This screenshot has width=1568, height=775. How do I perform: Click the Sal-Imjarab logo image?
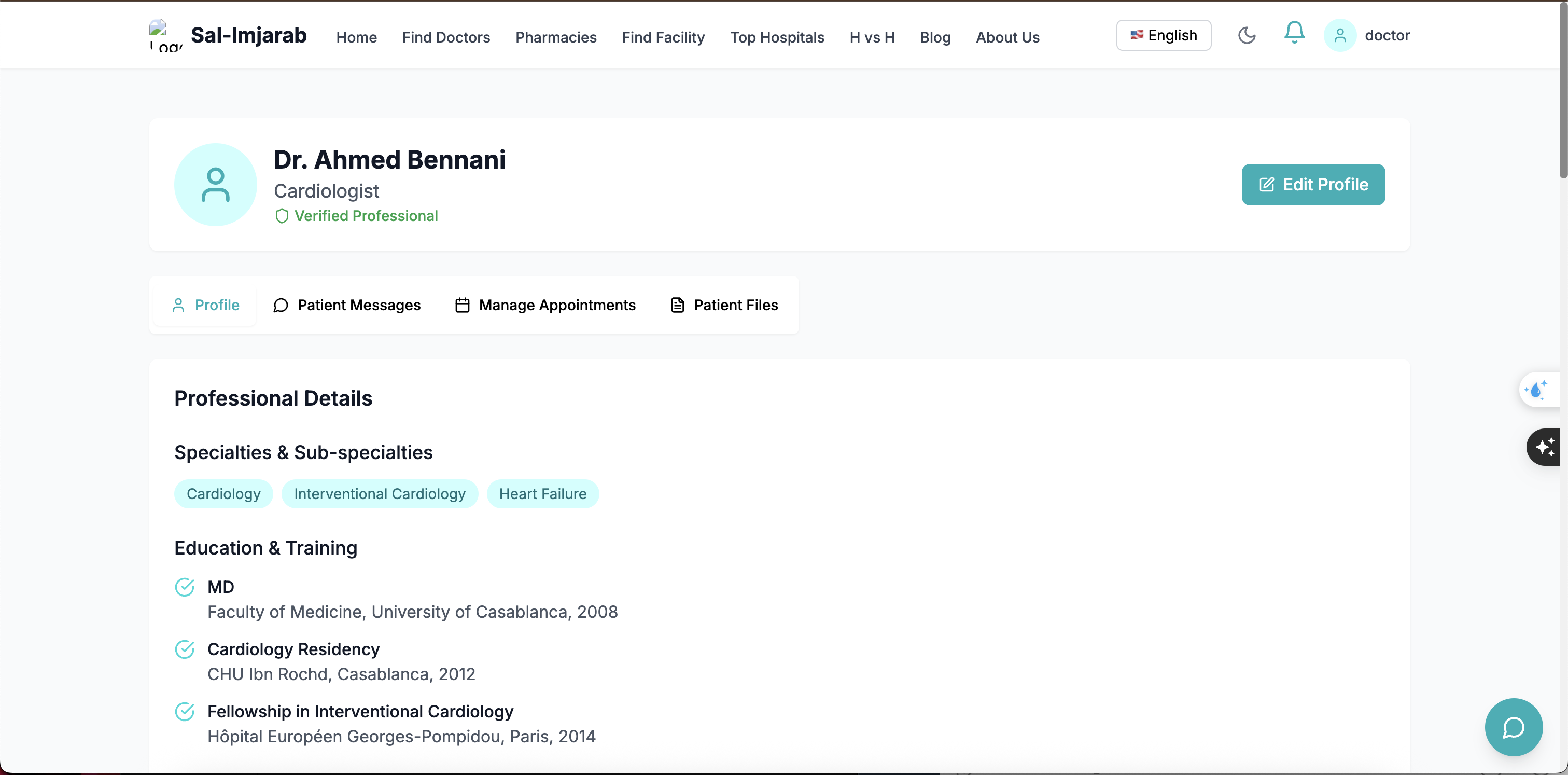click(x=165, y=35)
